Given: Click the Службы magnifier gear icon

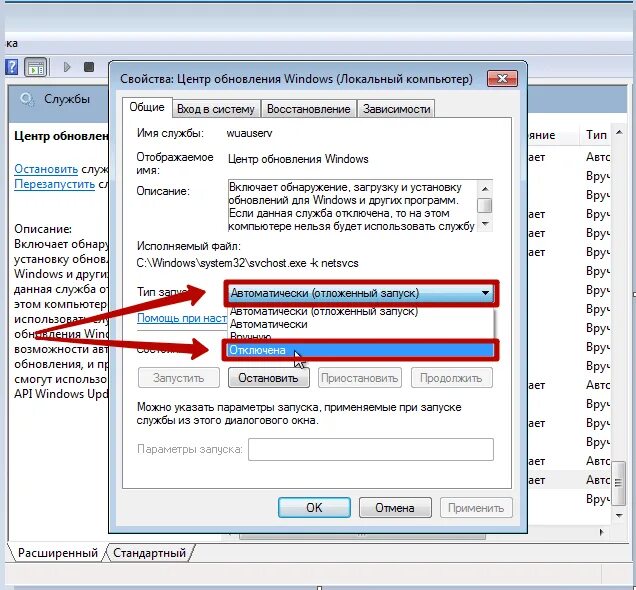Looking at the screenshot, I should click(x=27, y=99).
